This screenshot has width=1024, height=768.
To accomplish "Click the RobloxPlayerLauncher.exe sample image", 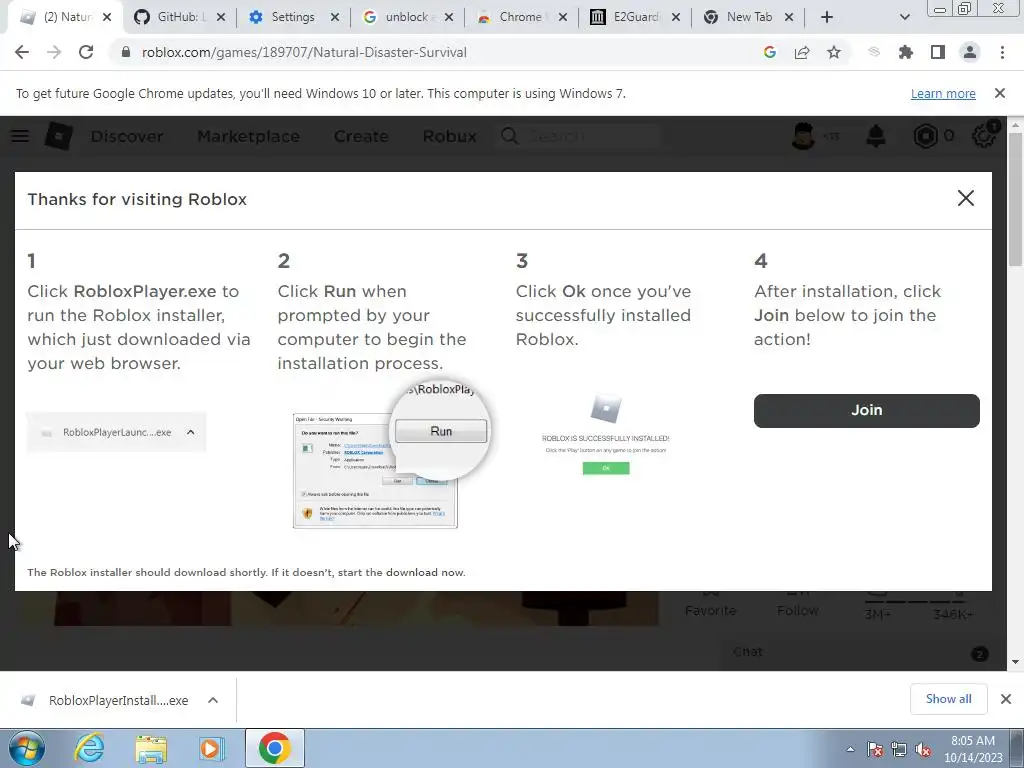I will (x=116, y=432).
